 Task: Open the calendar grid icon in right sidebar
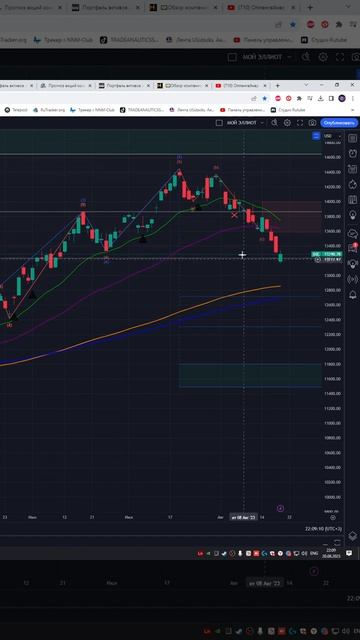[352, 200]
